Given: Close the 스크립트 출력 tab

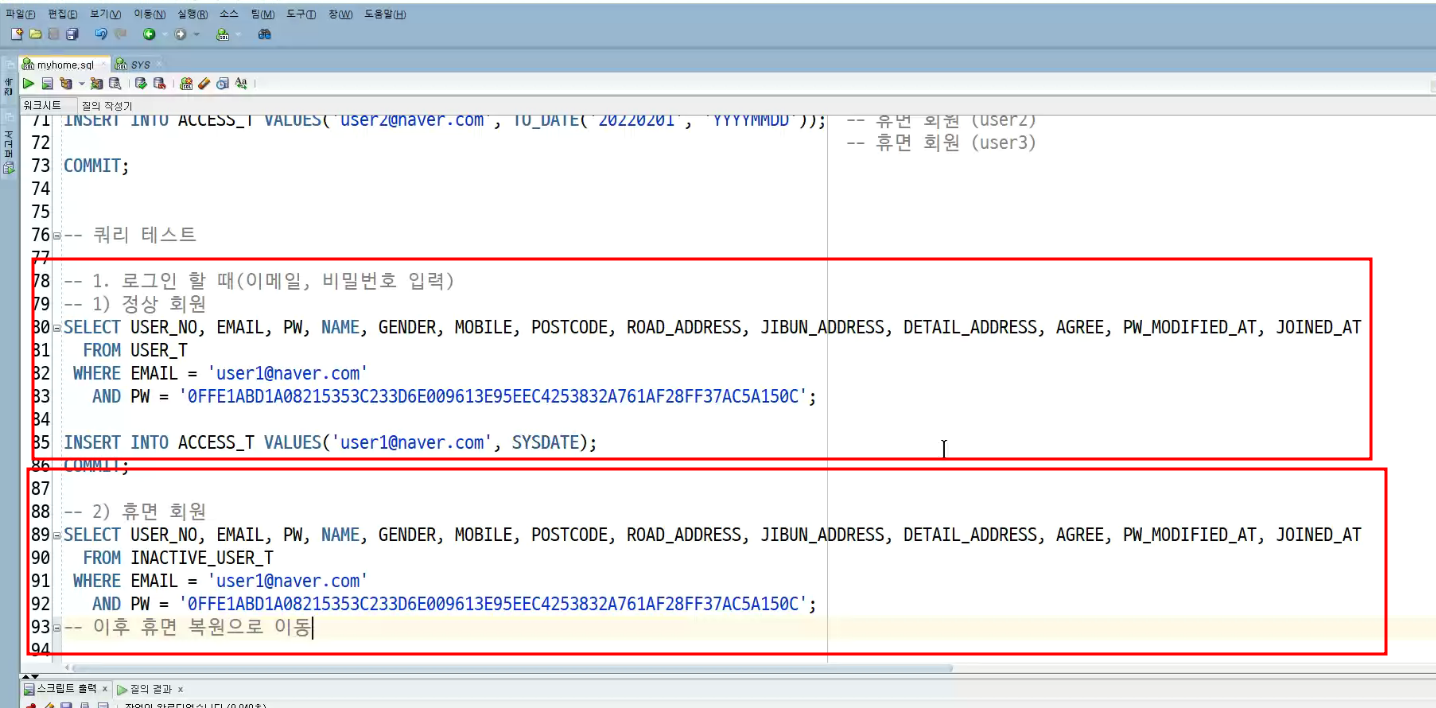Looking at the screenshot, I should [x=105, y=689].
